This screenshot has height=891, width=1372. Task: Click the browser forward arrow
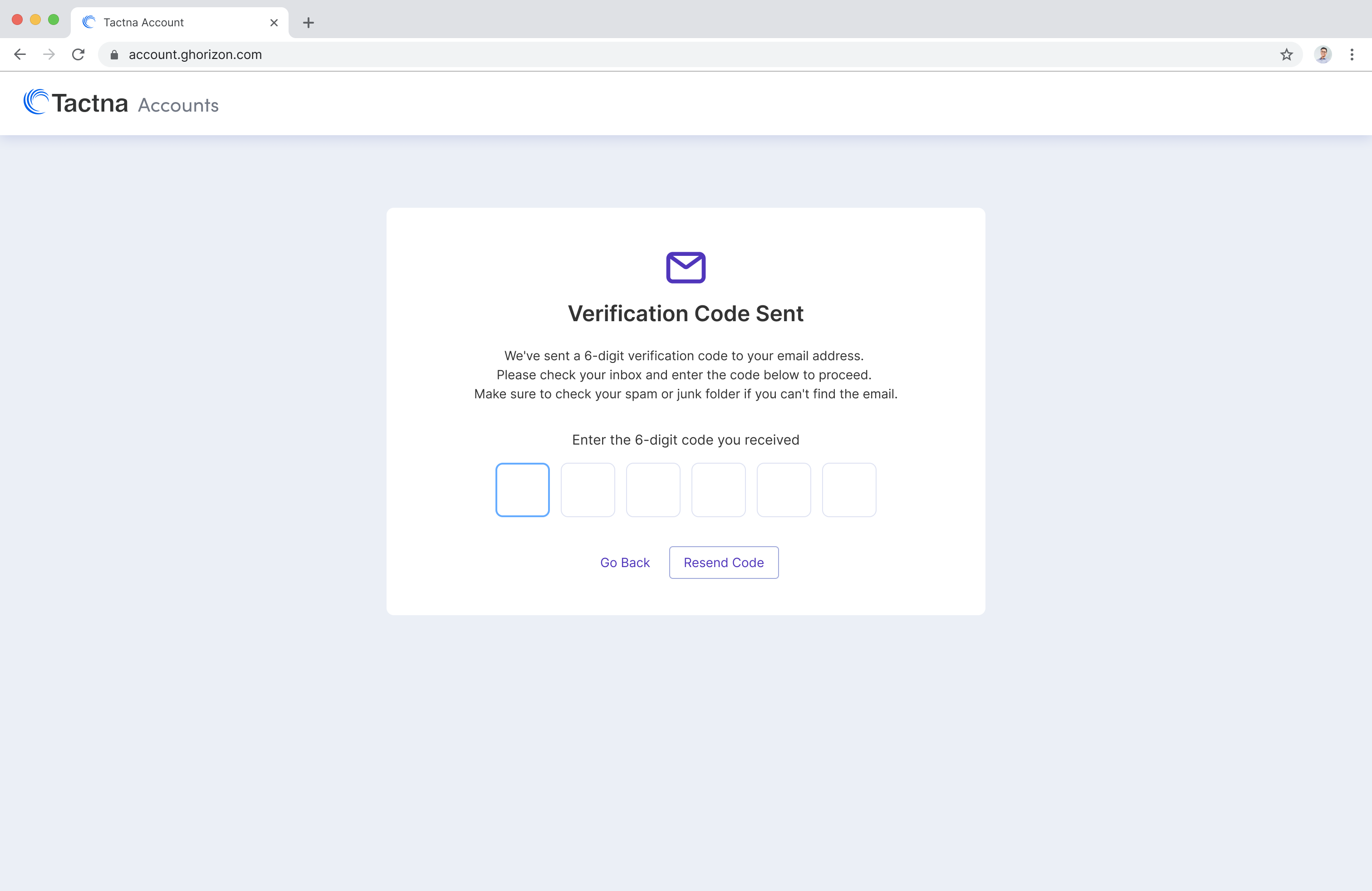(x=49, y=54)
